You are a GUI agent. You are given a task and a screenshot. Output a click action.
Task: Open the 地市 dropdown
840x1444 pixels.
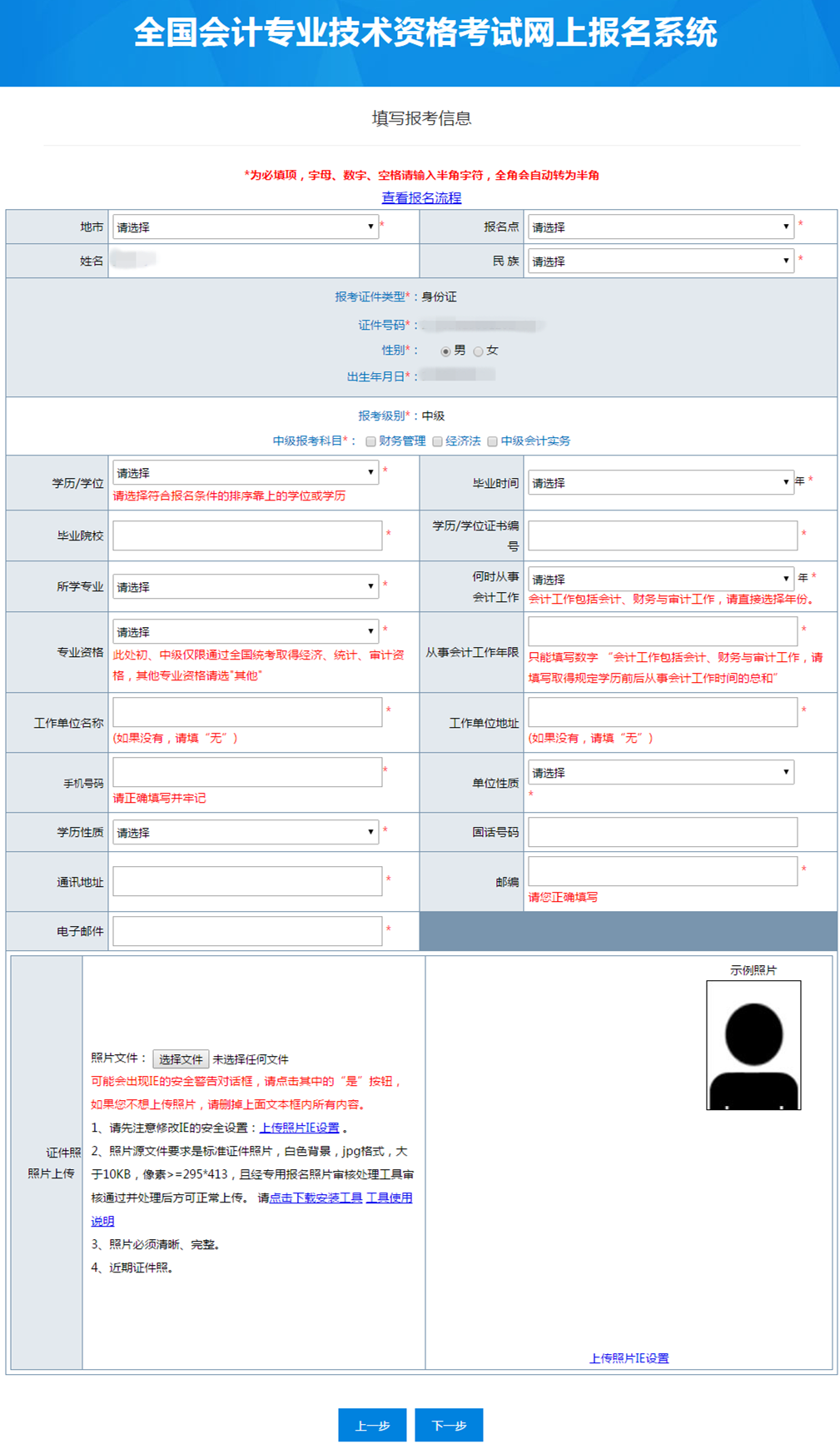click(x=245, y=227)
